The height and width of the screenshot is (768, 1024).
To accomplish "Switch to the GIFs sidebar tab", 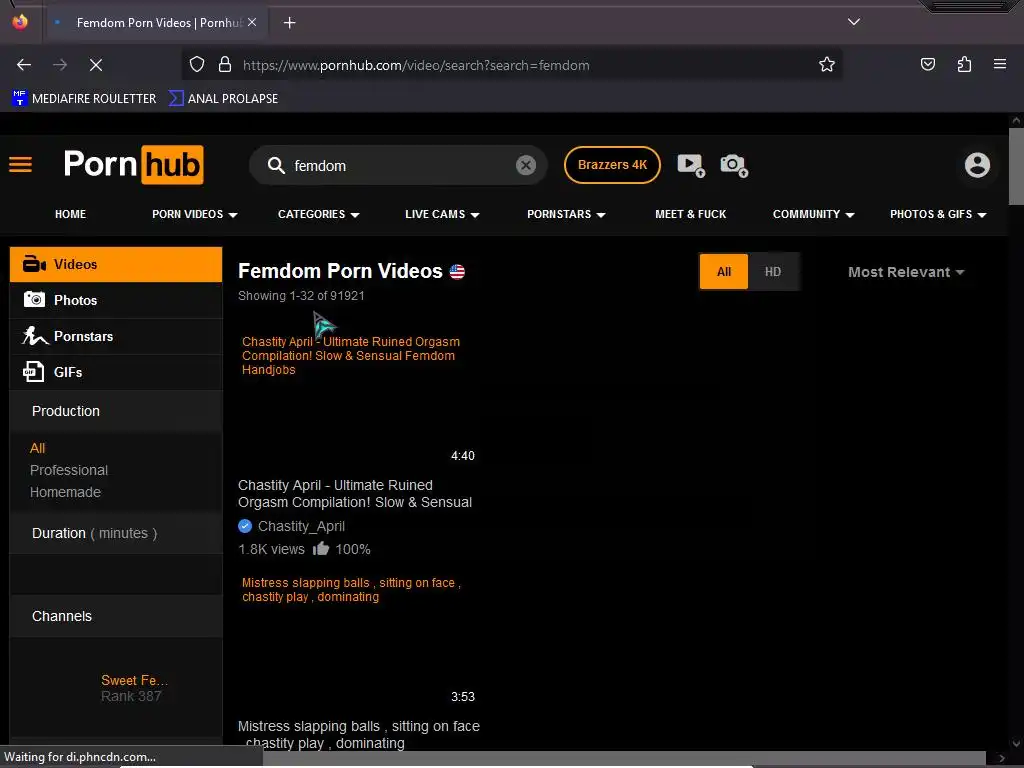I will click(116, 372).
